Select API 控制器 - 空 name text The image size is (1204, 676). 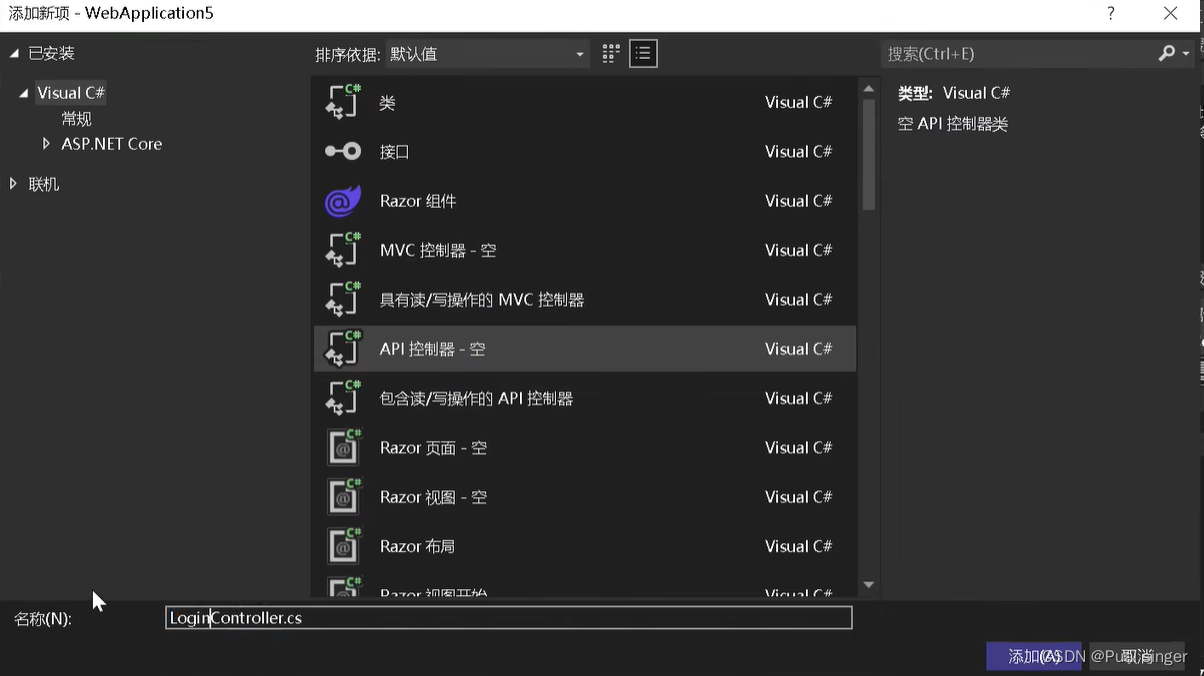click(x=432, y=349)
